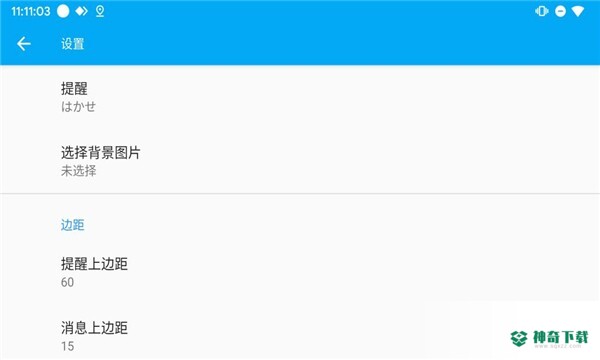Tap the green 神奇下载 logo icon
The width and height of the screenshot is (600, 360).
pyautogui.click(x=519, y=338)
